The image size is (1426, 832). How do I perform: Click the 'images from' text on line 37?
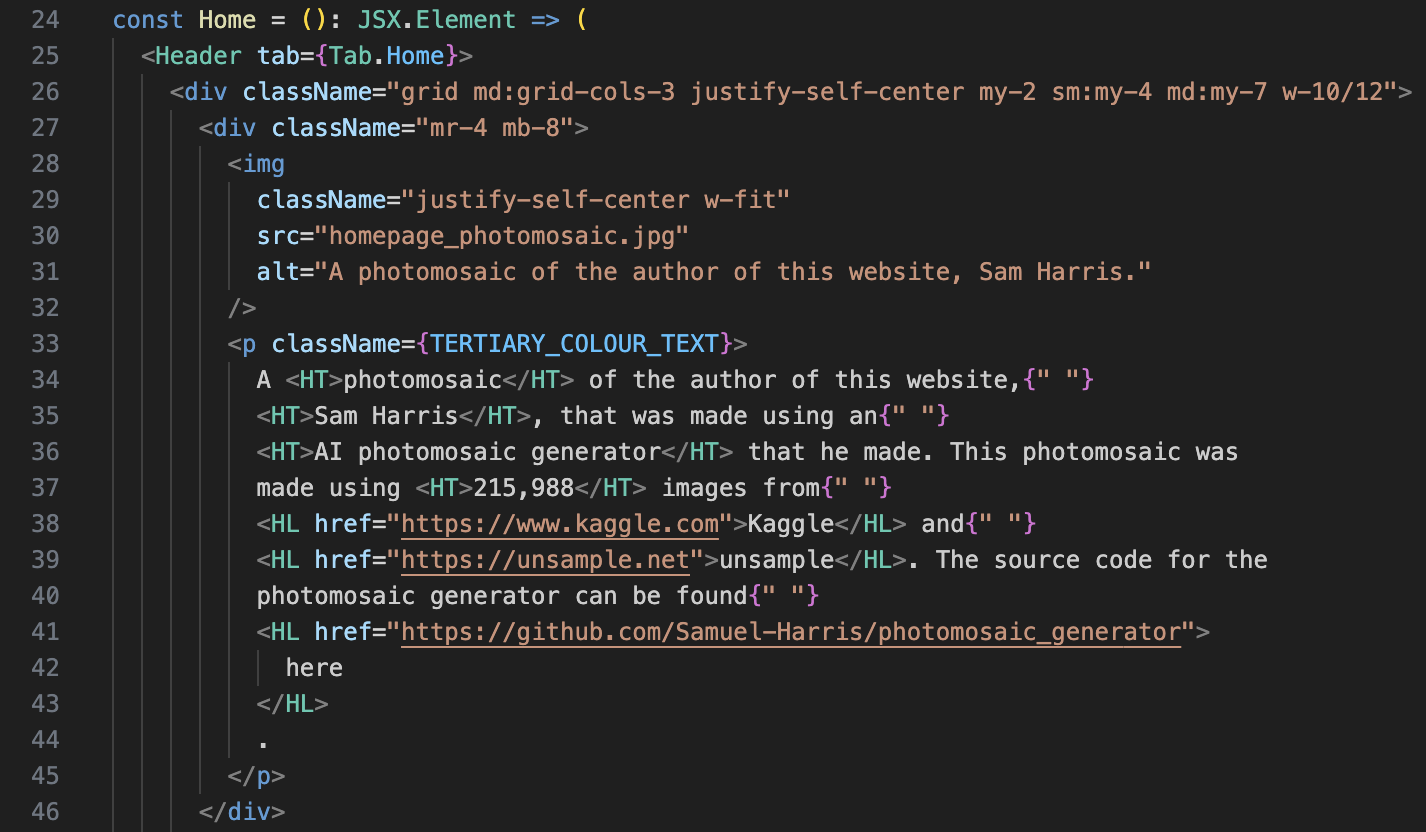click(741, 487)
